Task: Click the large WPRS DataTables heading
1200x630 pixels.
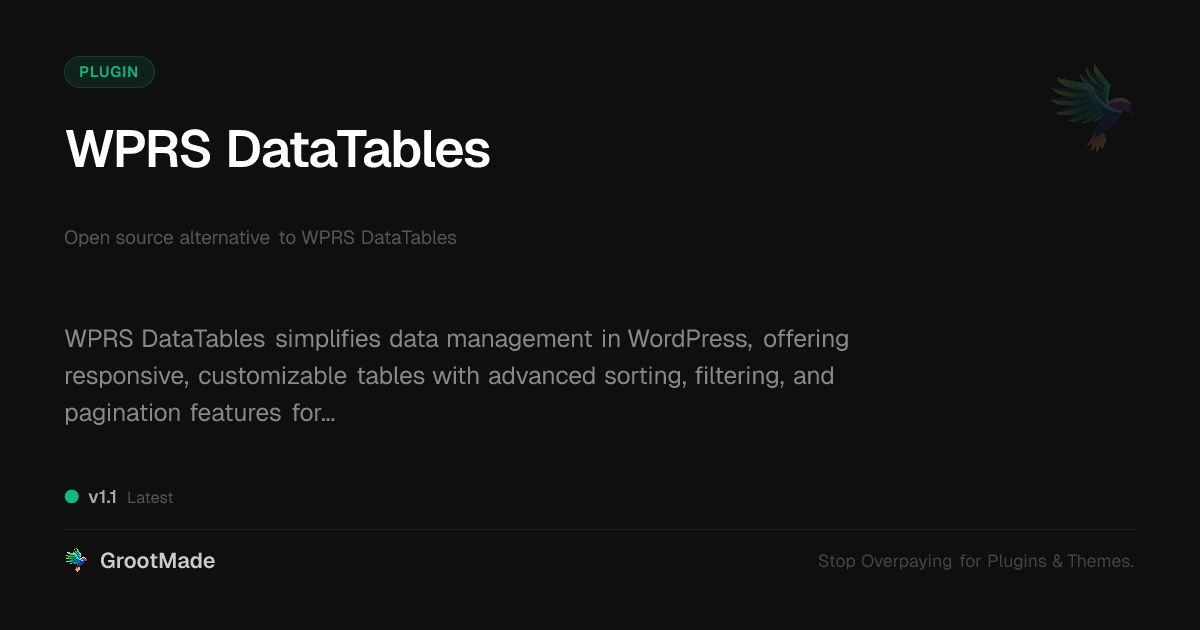Action: pyautogui.click(x=278, y=150)
